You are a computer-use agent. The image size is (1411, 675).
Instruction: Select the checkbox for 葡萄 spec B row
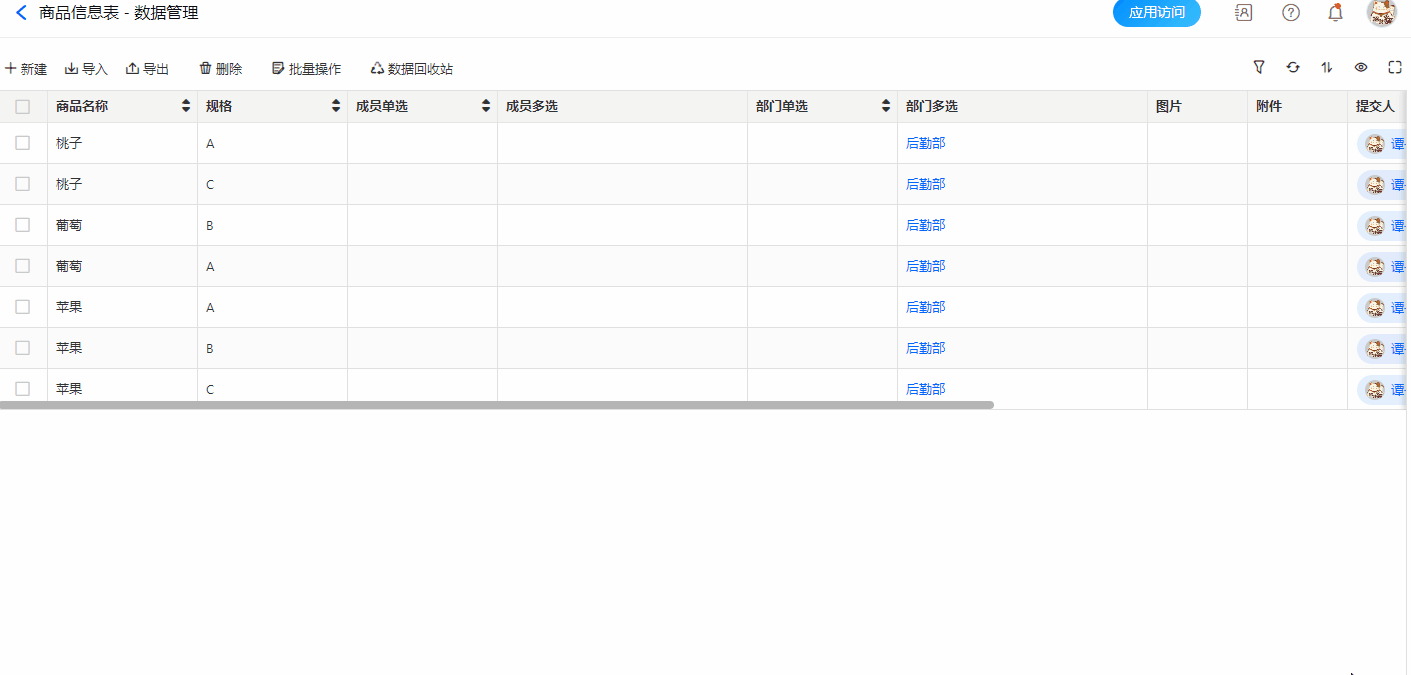23,225
